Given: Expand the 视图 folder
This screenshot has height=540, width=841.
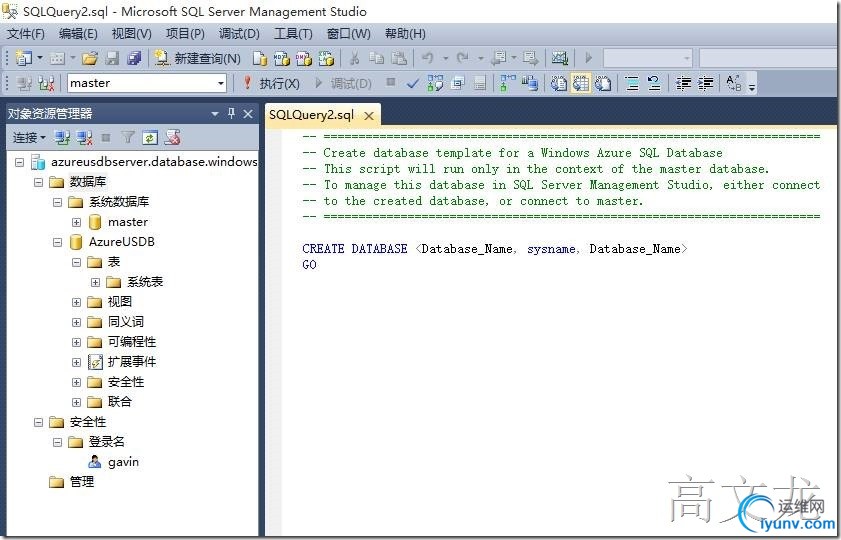Looking at the screenshot, I should point(77,302).
